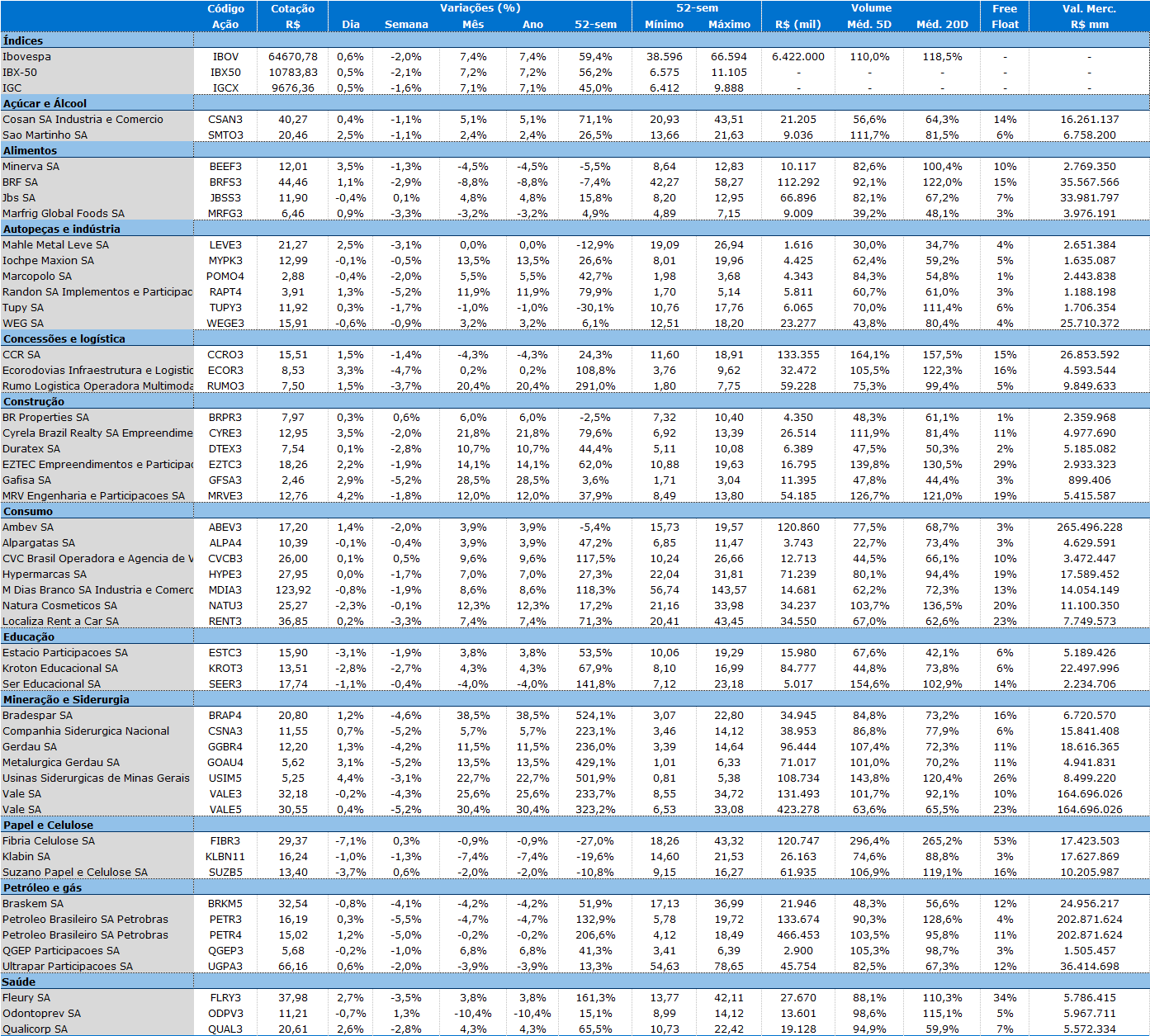Click ticker UGPA3 for Ultrapar
1150x1036 pixels.
225,967
